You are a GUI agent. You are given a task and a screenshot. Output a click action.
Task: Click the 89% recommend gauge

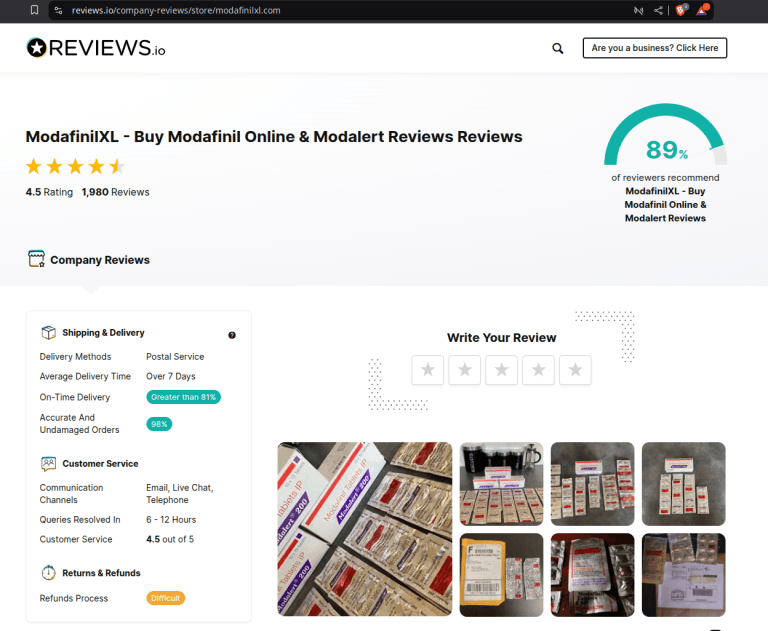click(666, 135)
